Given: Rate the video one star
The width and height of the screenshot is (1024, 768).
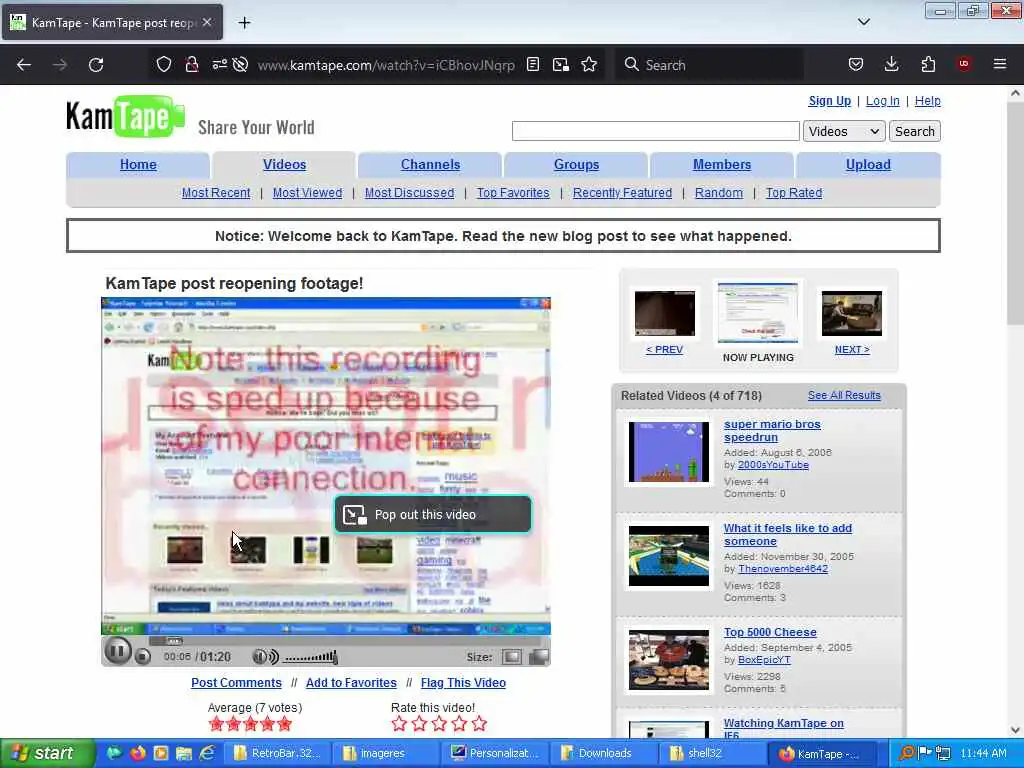Looking at the screenshot, I should click(x=400, y=724).
